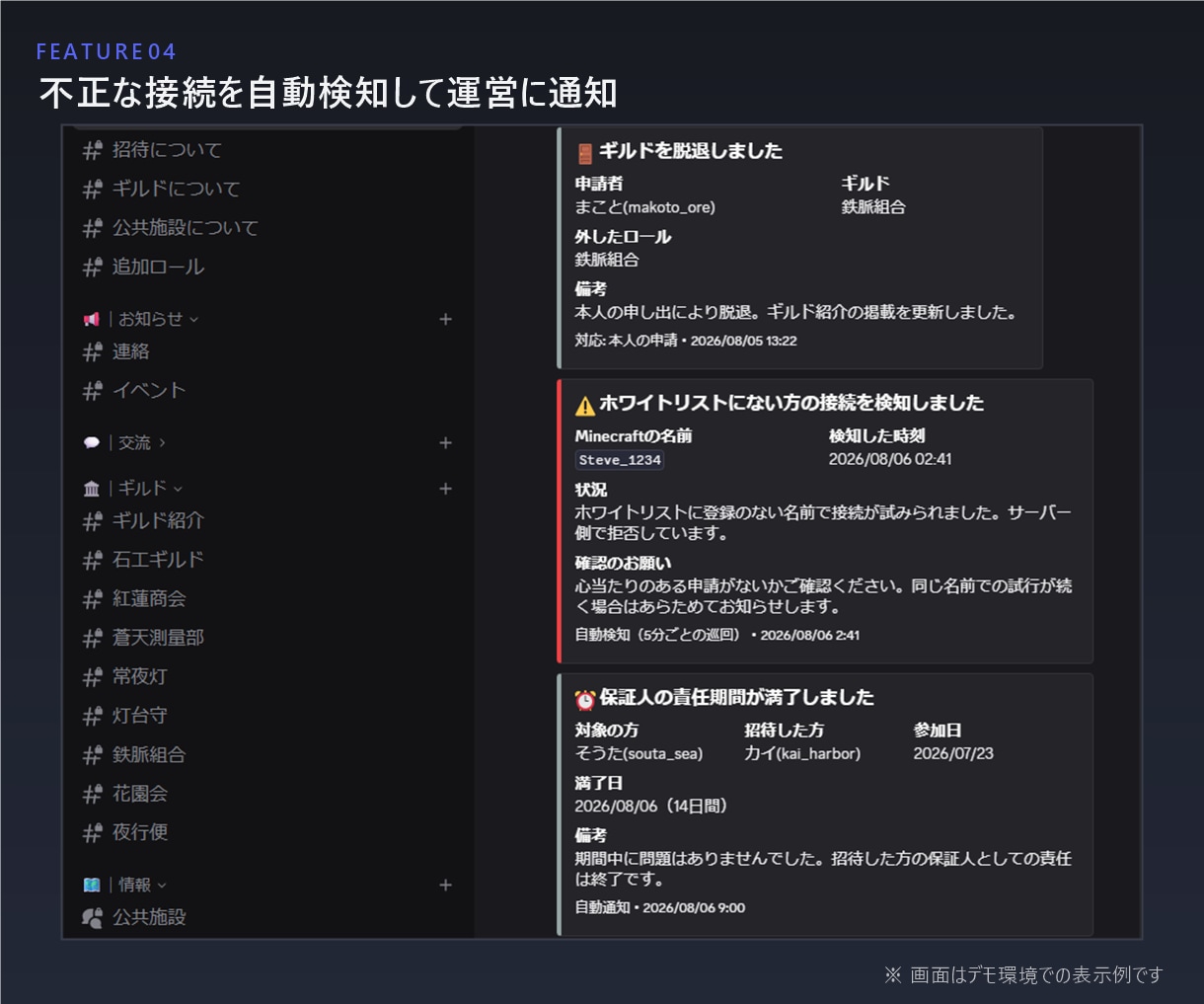Click applicant name まこと(makoto_ore)

coord(645,207)
